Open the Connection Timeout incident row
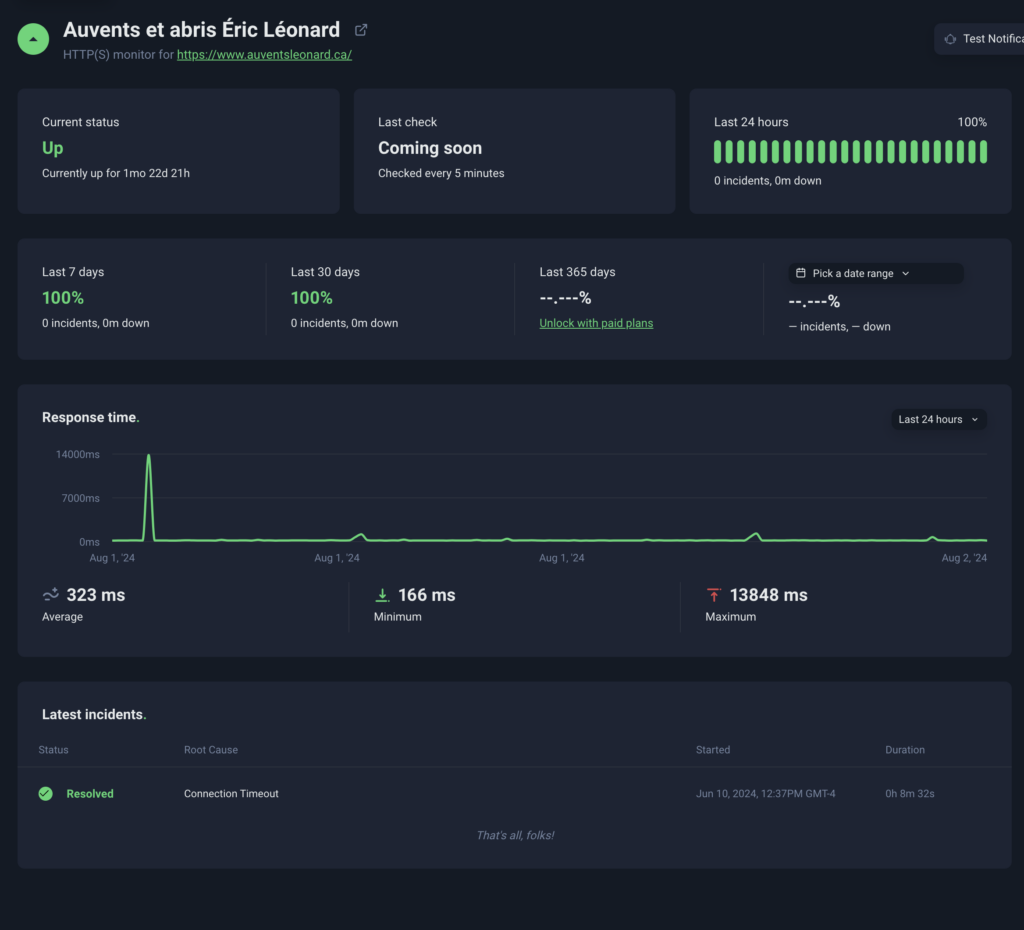 tap(231, 794)
